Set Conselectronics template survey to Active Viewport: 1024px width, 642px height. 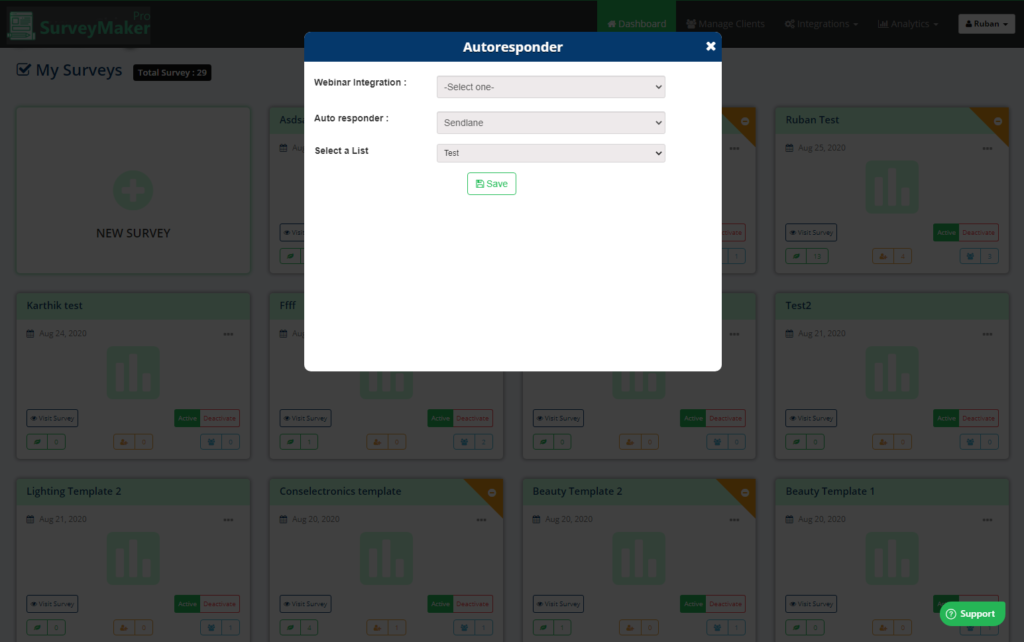tap(441, 604)
